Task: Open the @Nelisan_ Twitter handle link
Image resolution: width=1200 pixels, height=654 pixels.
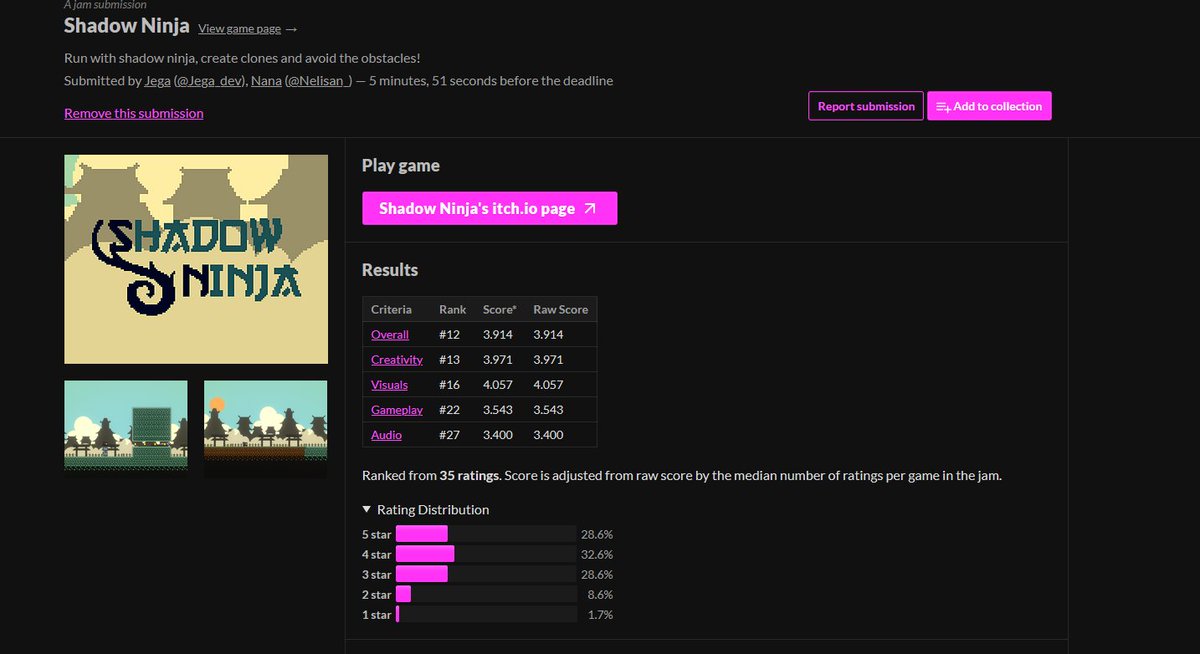Action: click(319, 80)
